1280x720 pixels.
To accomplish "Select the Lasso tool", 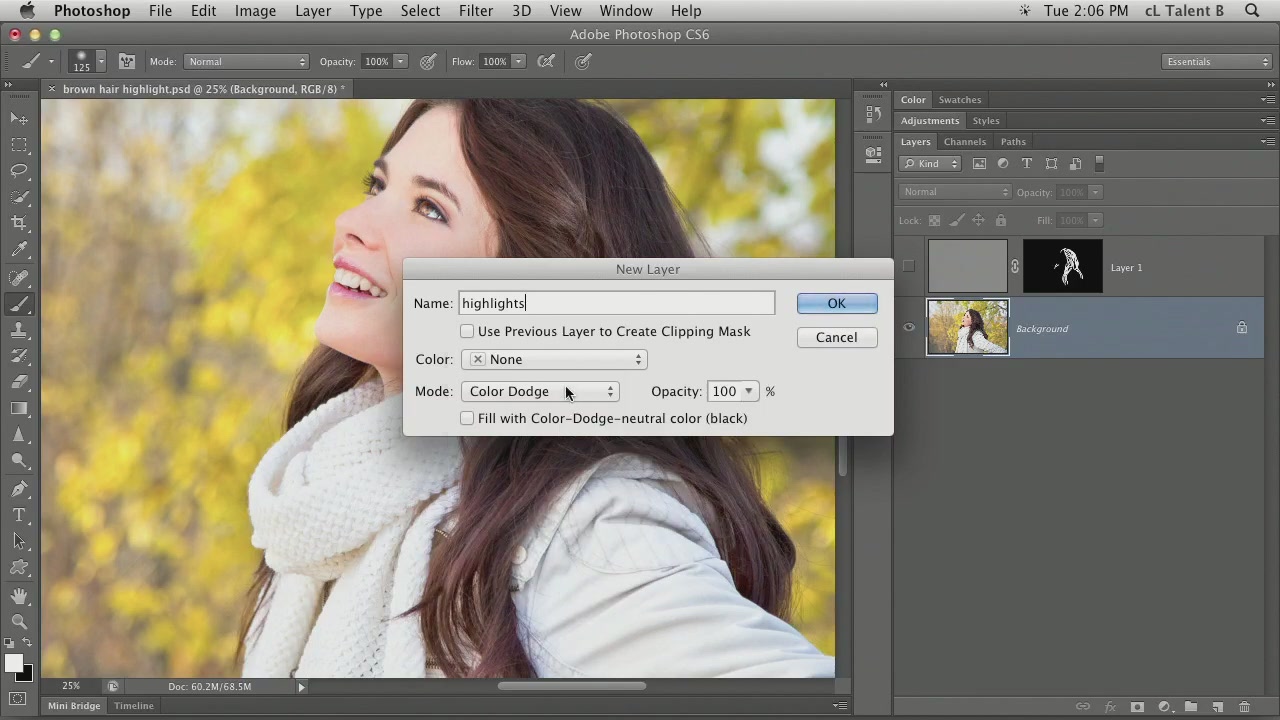I will point(19,171).
